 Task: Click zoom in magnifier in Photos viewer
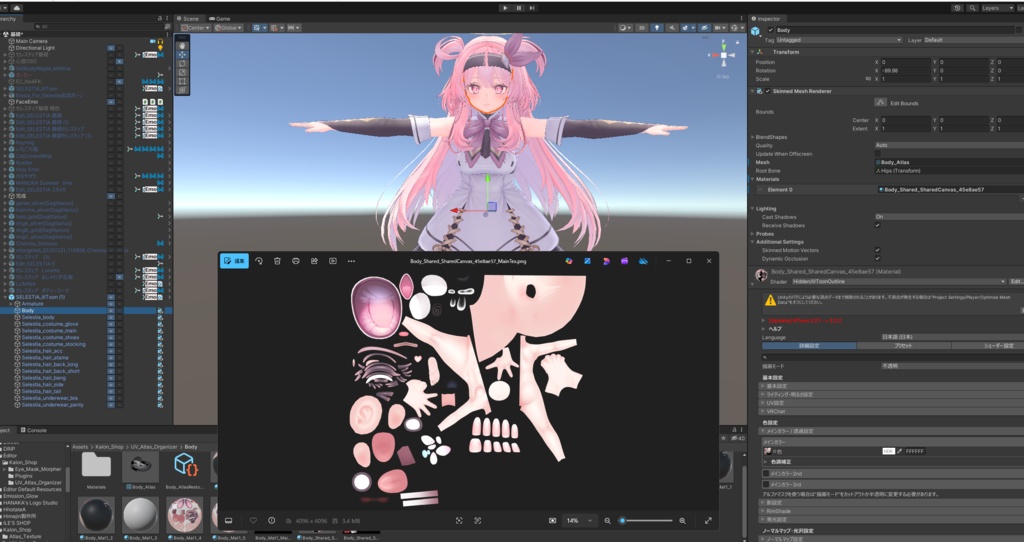click(x=682, y=520)
